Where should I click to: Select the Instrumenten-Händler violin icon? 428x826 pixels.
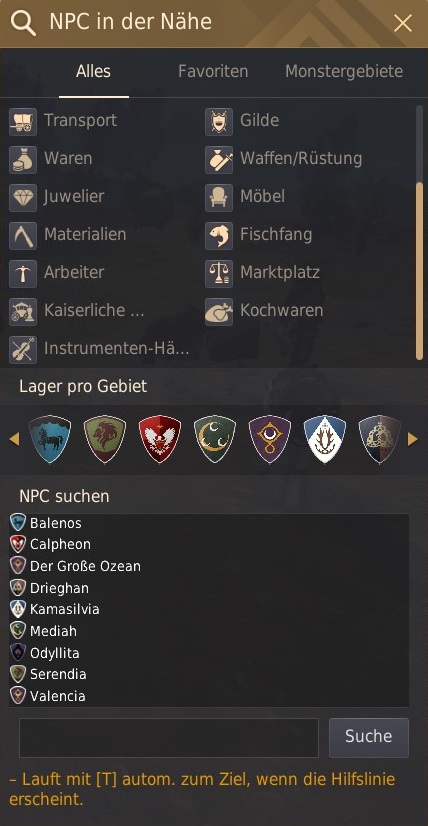pyautogui.click(x=23, y=349)
